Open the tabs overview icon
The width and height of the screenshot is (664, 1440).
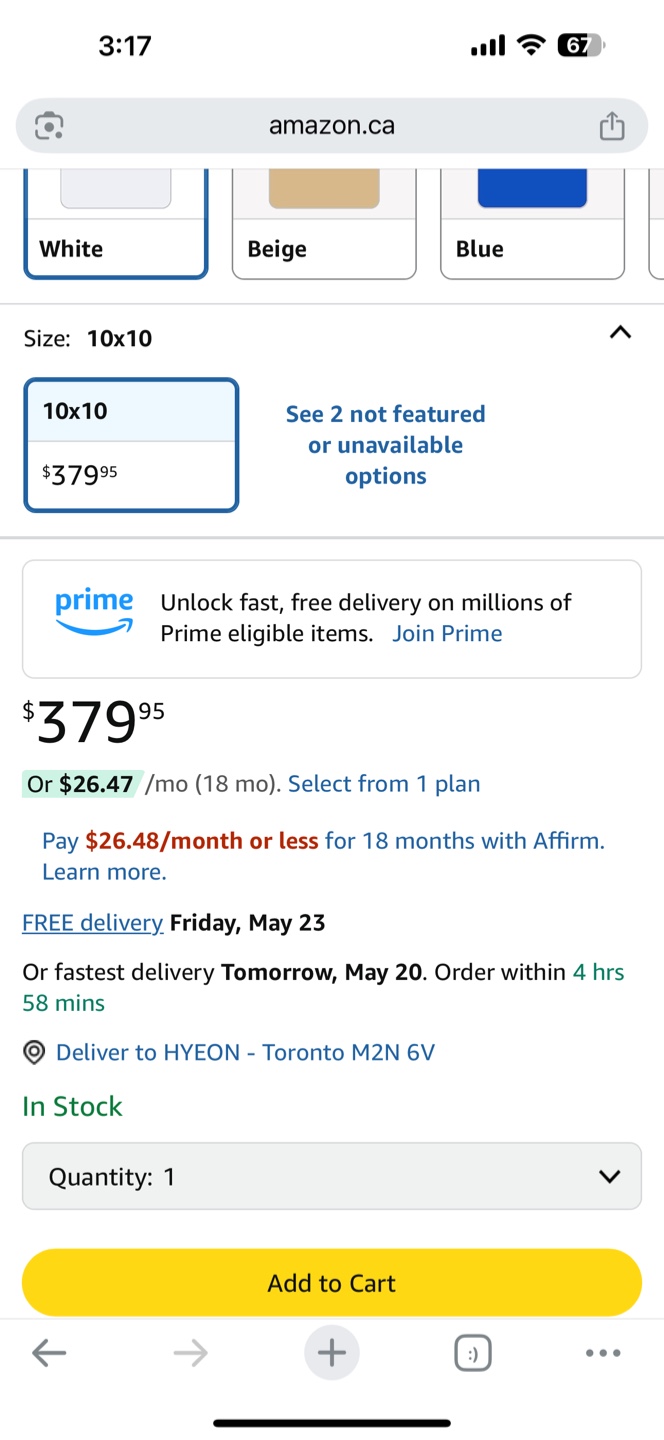(x=473, y=1353)
